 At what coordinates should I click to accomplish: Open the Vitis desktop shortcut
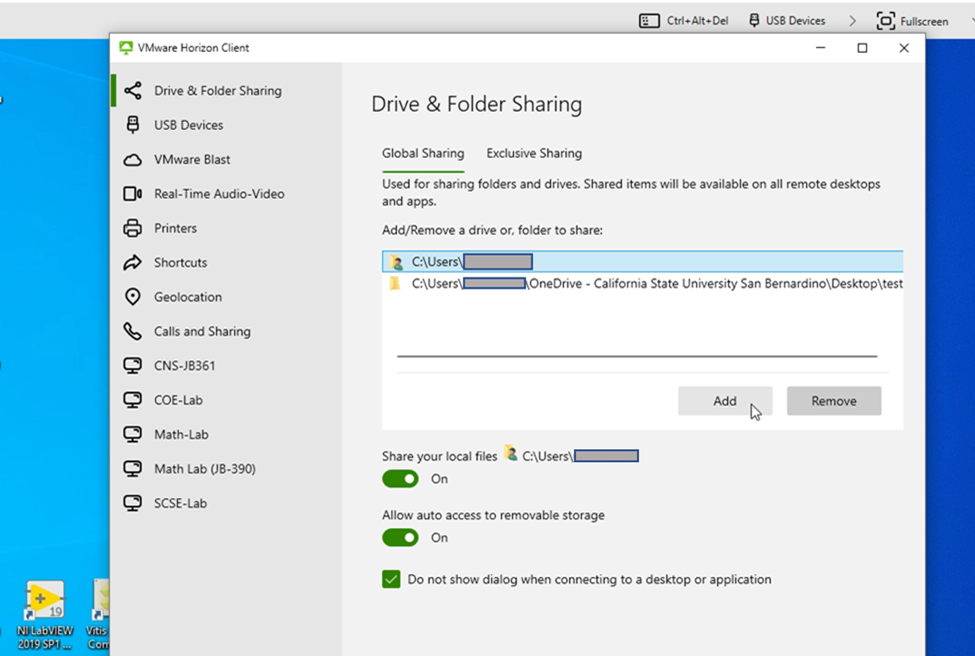(98, 615)
